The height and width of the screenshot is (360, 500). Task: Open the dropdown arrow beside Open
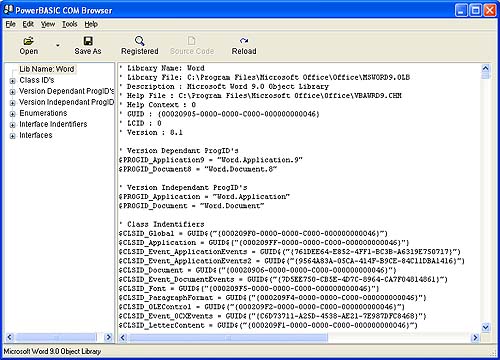[x=58, y=45]
